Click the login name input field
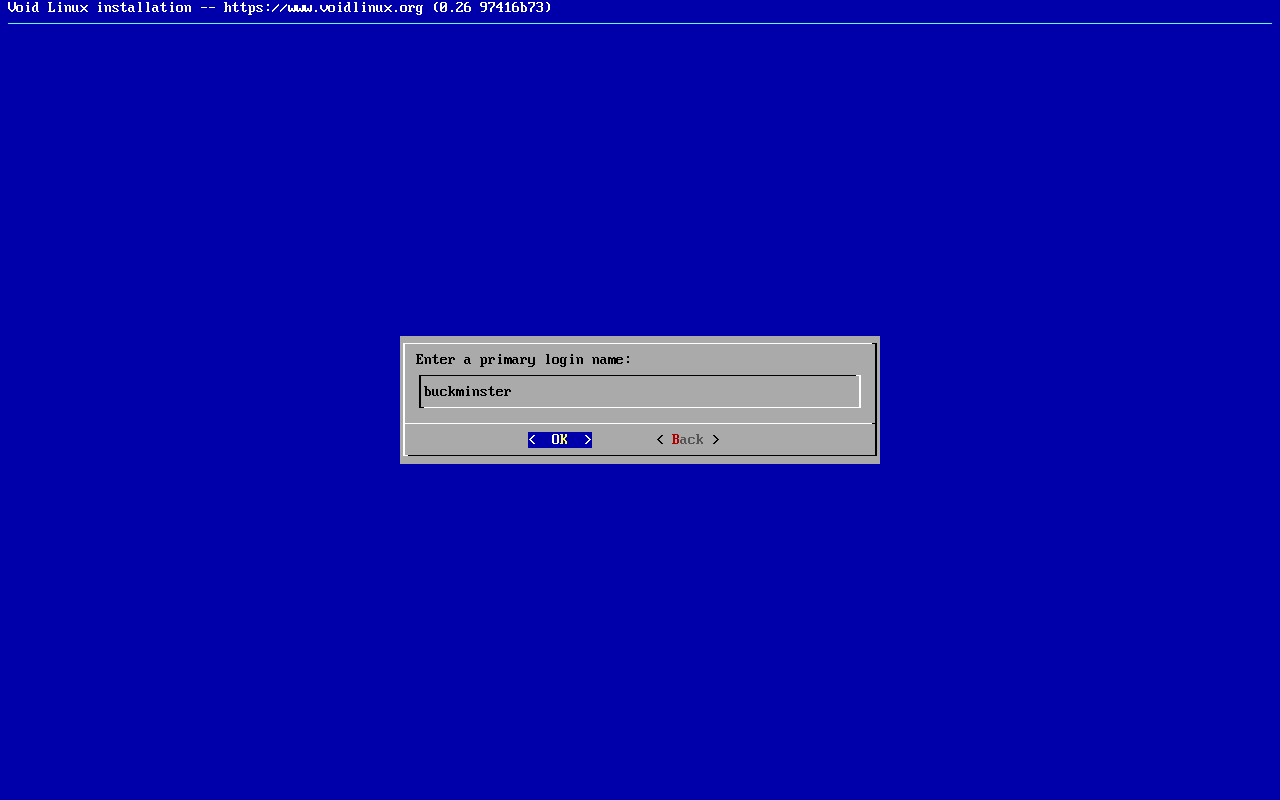The height and width of the screenshot is (800, 1280). coord(640,392)
